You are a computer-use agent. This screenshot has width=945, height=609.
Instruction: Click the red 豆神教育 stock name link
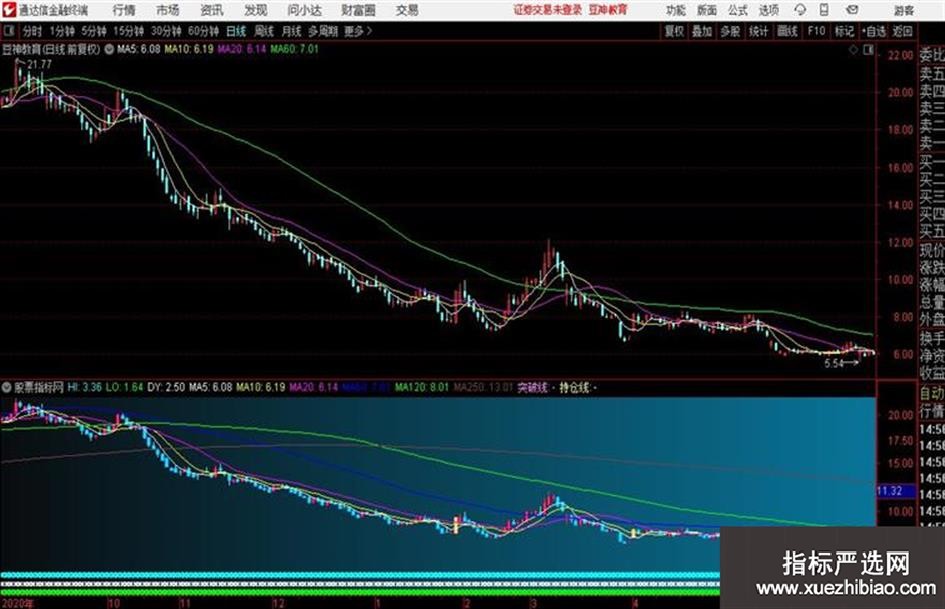608,10
